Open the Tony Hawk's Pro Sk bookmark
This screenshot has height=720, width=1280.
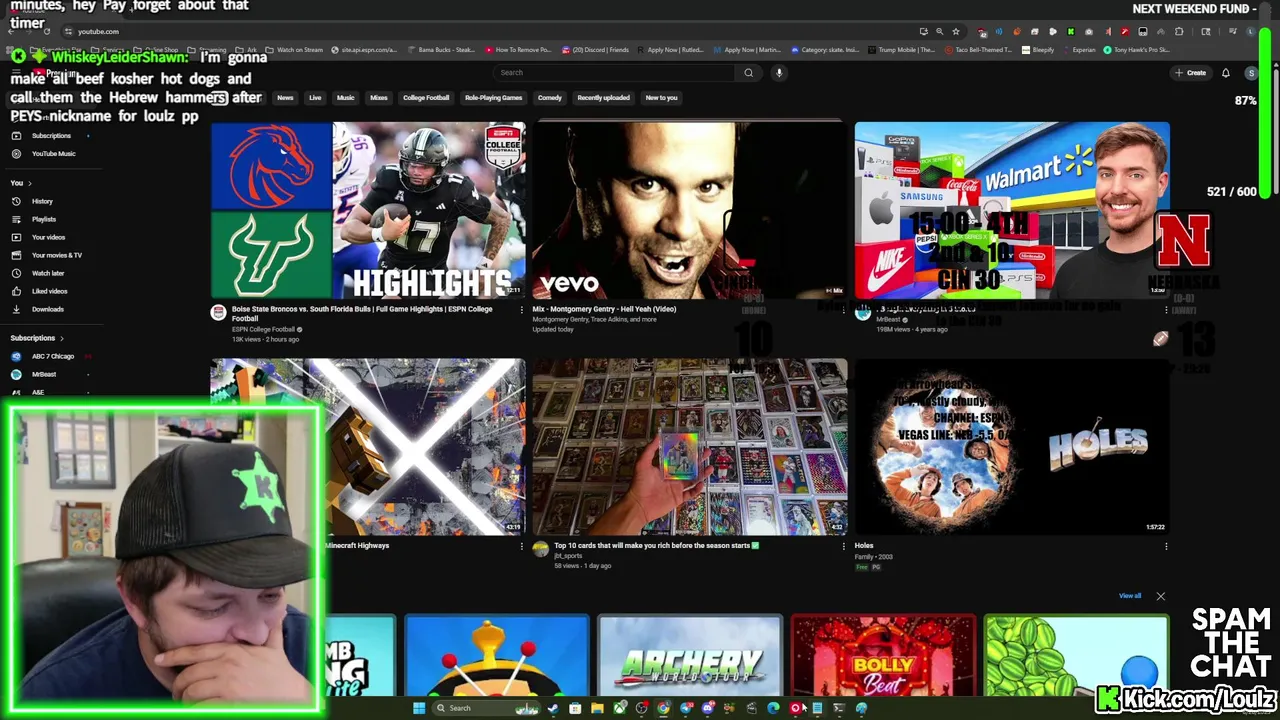(x=1136, y=49)
